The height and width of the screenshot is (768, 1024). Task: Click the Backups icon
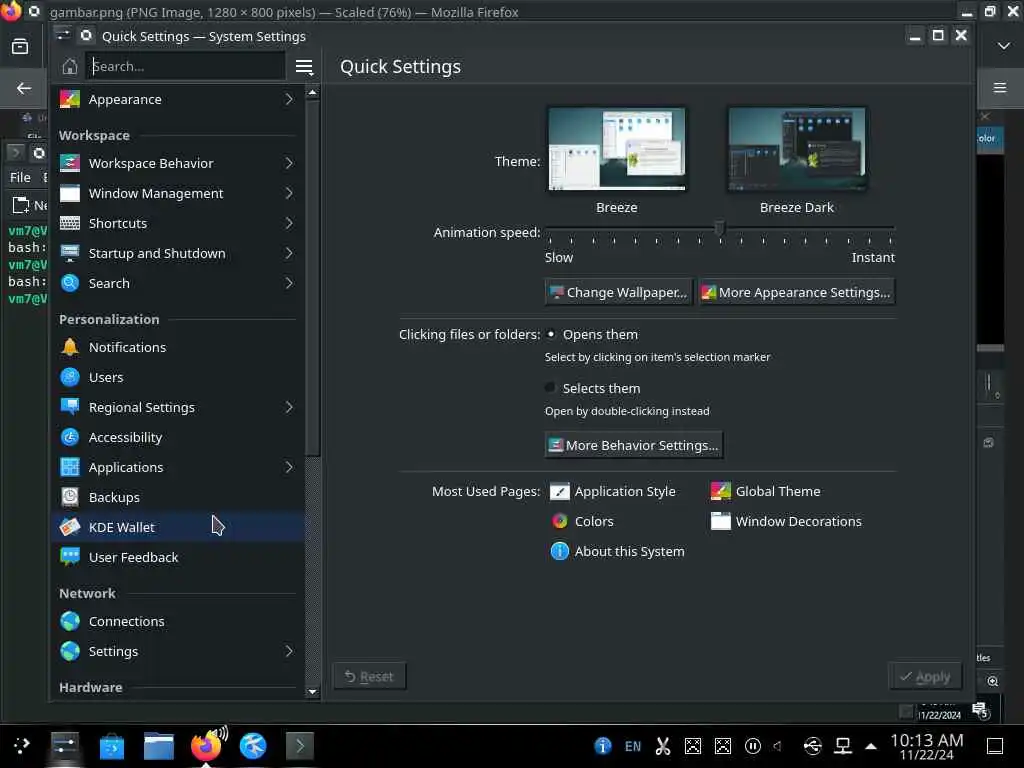(70, 498)
